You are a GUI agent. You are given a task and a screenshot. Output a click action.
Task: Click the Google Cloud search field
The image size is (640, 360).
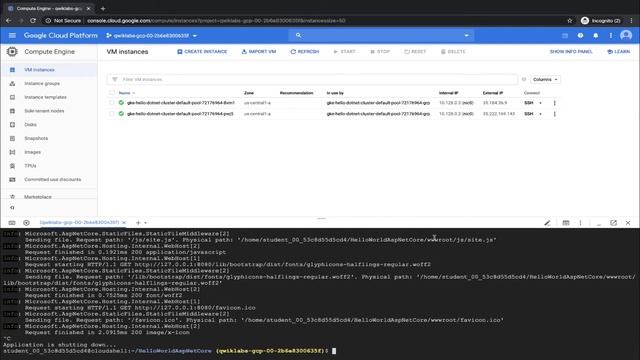tap(382, 36)
